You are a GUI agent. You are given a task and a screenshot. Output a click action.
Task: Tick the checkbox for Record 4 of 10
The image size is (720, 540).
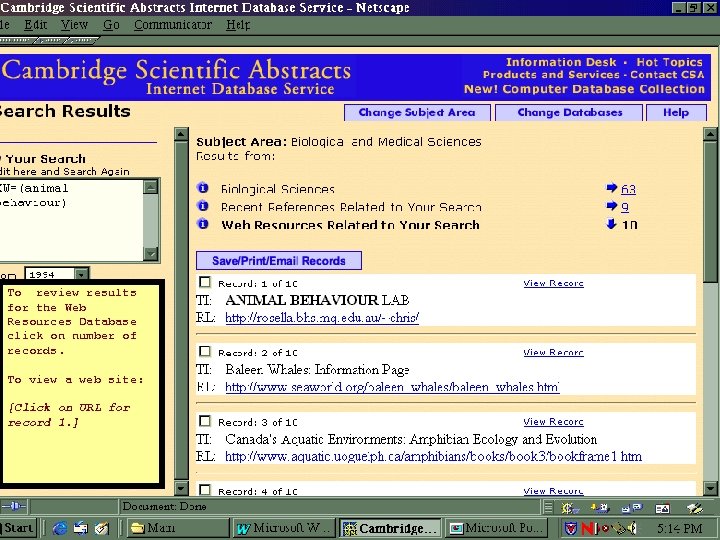pos(205,490)
